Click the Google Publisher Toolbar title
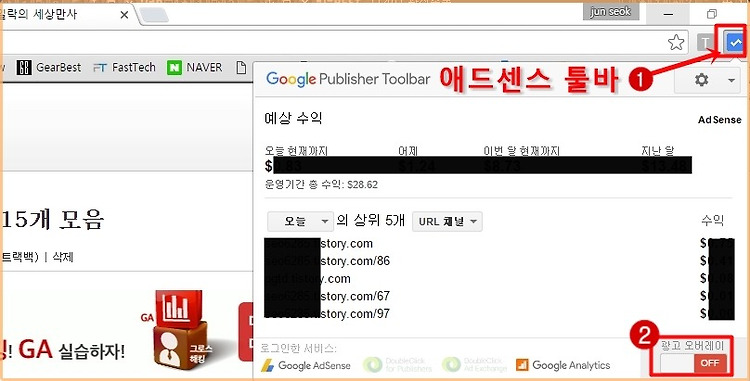 pyautogui.click(x=348, y=79)
